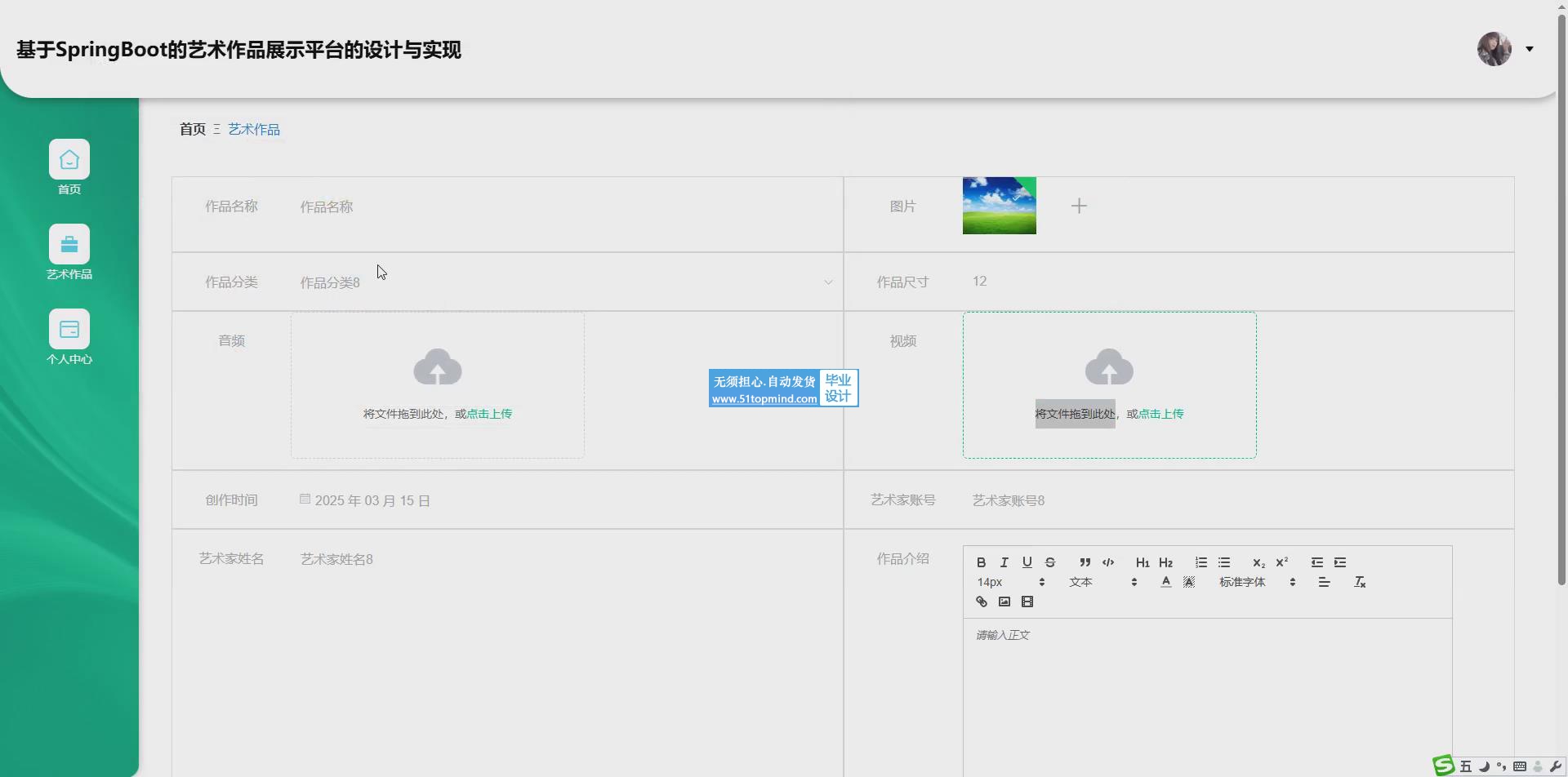
Task: Go to 个人中心 in the sidebar
Action: [x=69, y=337]
